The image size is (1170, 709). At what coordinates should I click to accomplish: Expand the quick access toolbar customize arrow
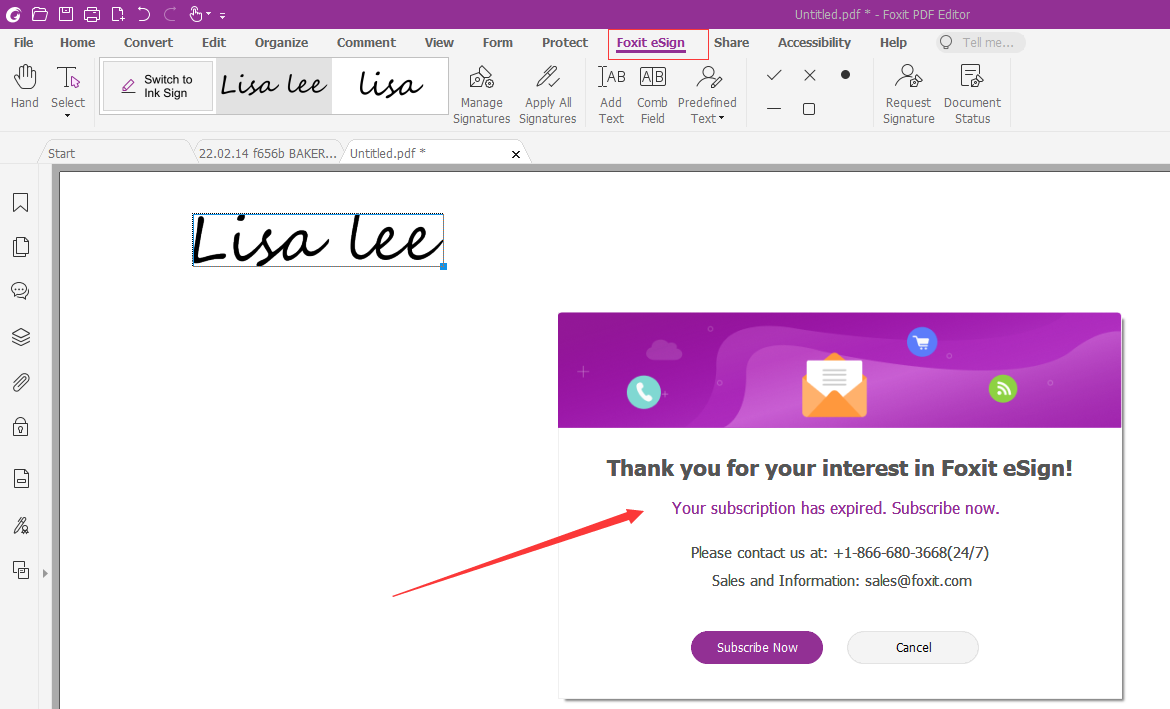222,15
